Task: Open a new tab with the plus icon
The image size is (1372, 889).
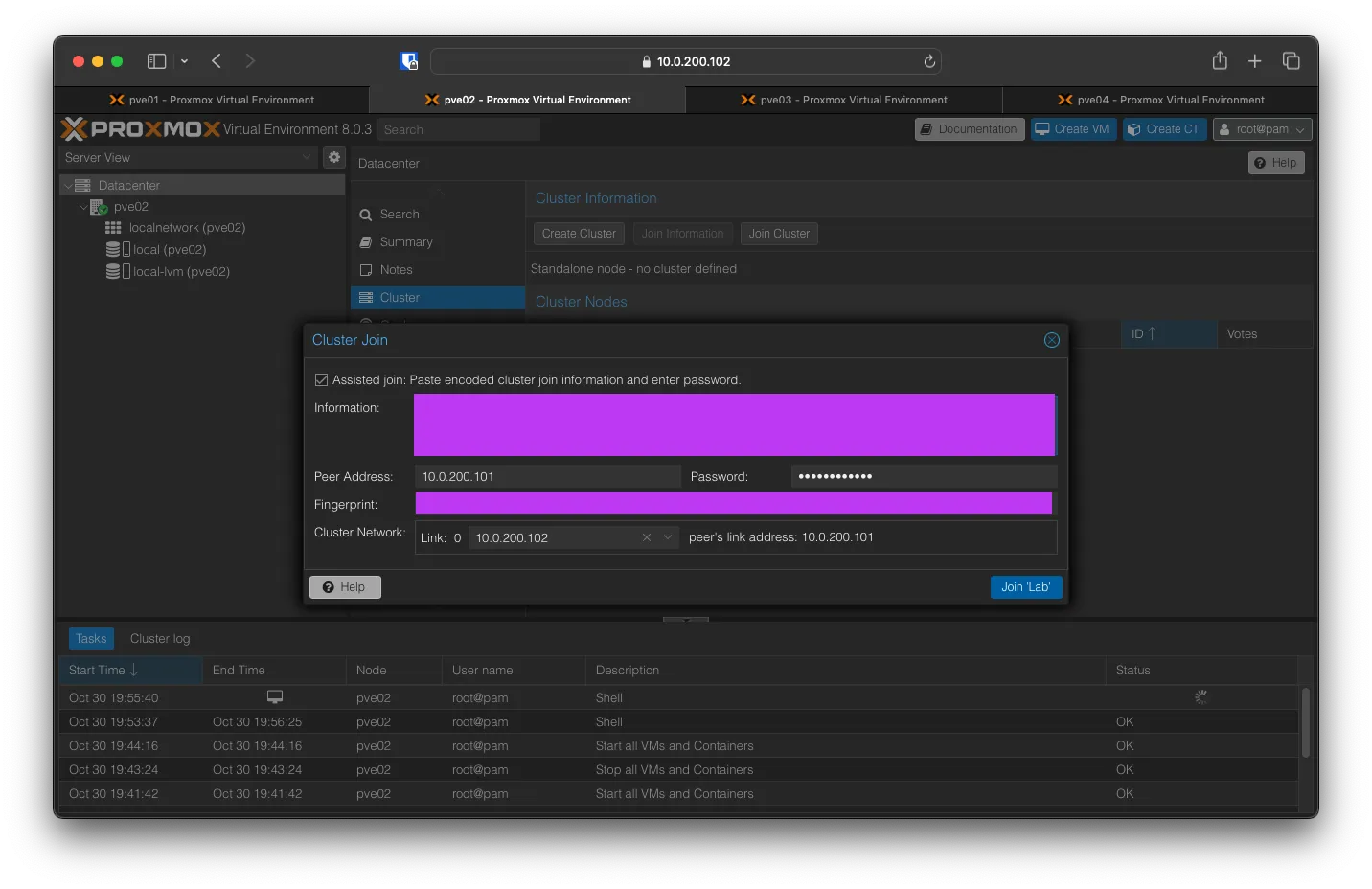Action: point(1255,61)
